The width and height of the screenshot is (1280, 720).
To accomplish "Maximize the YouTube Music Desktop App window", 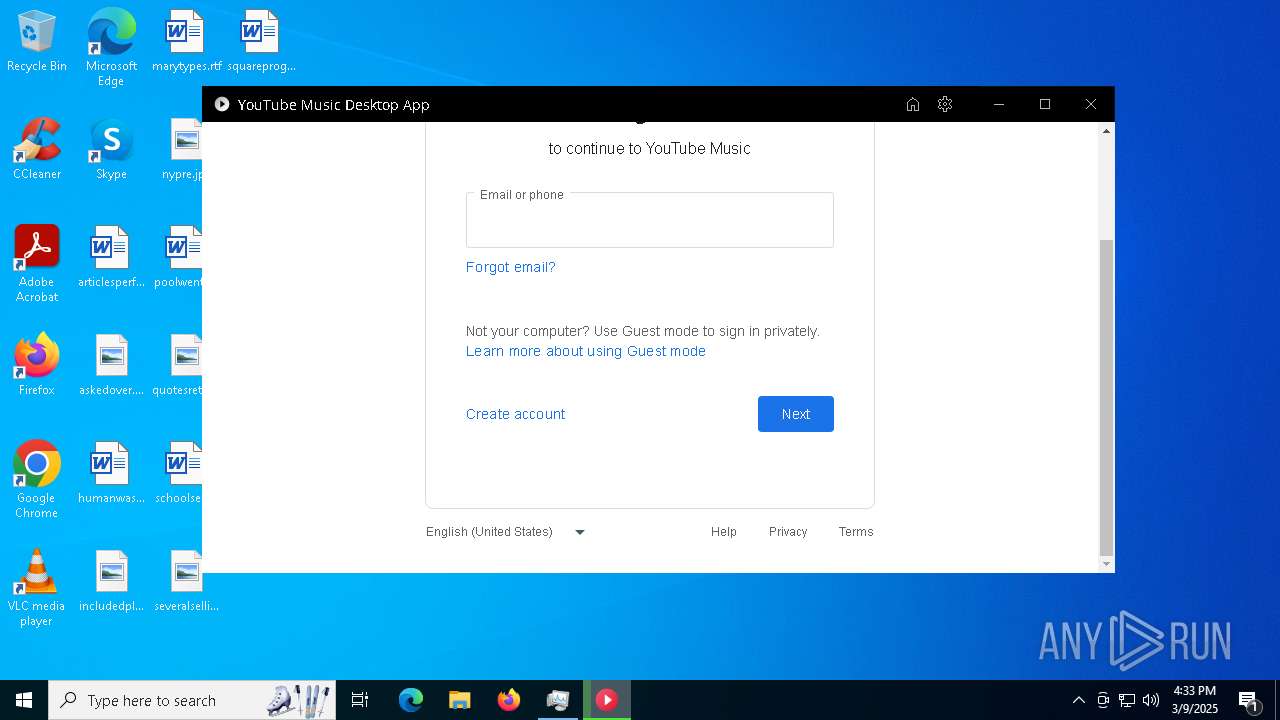I will (1045, 104).
